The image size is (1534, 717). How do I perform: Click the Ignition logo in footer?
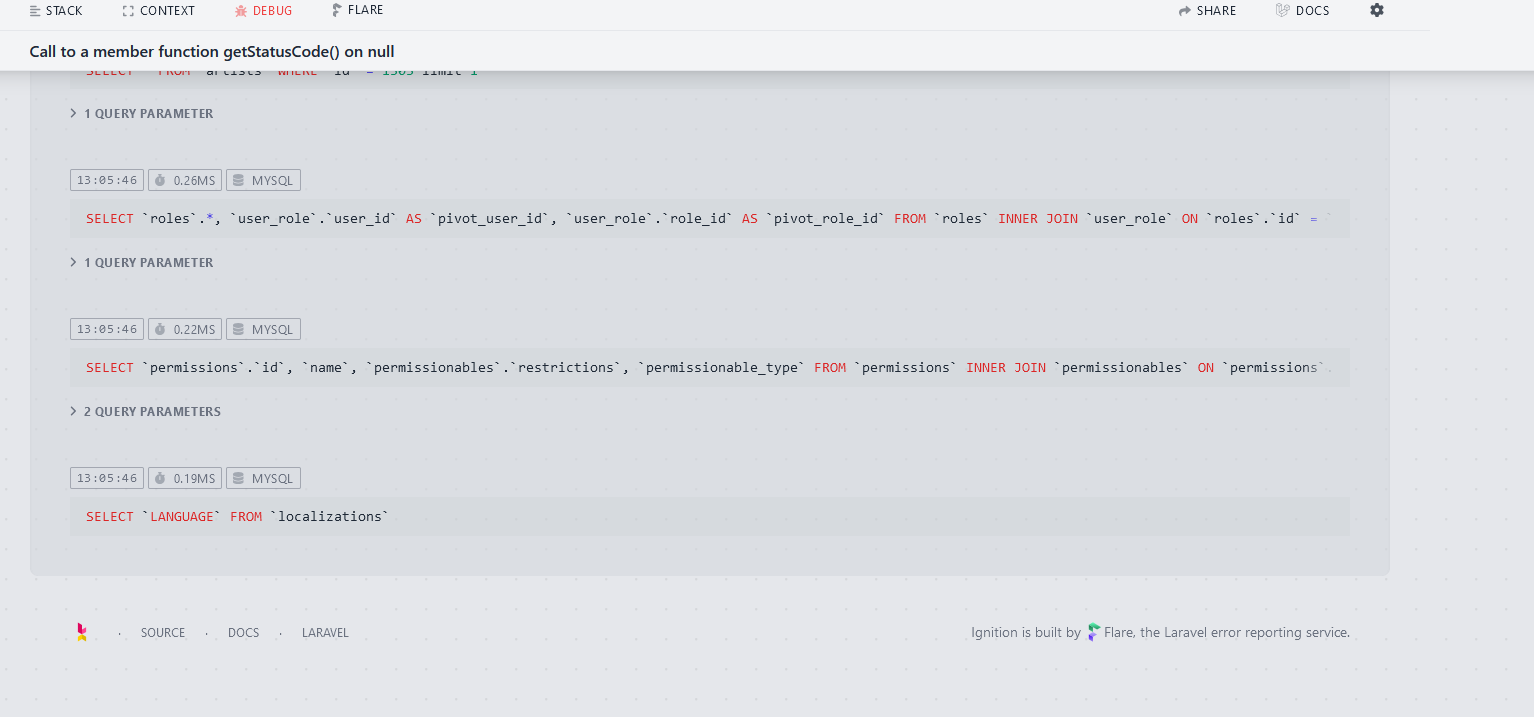(x=82, y=632)
